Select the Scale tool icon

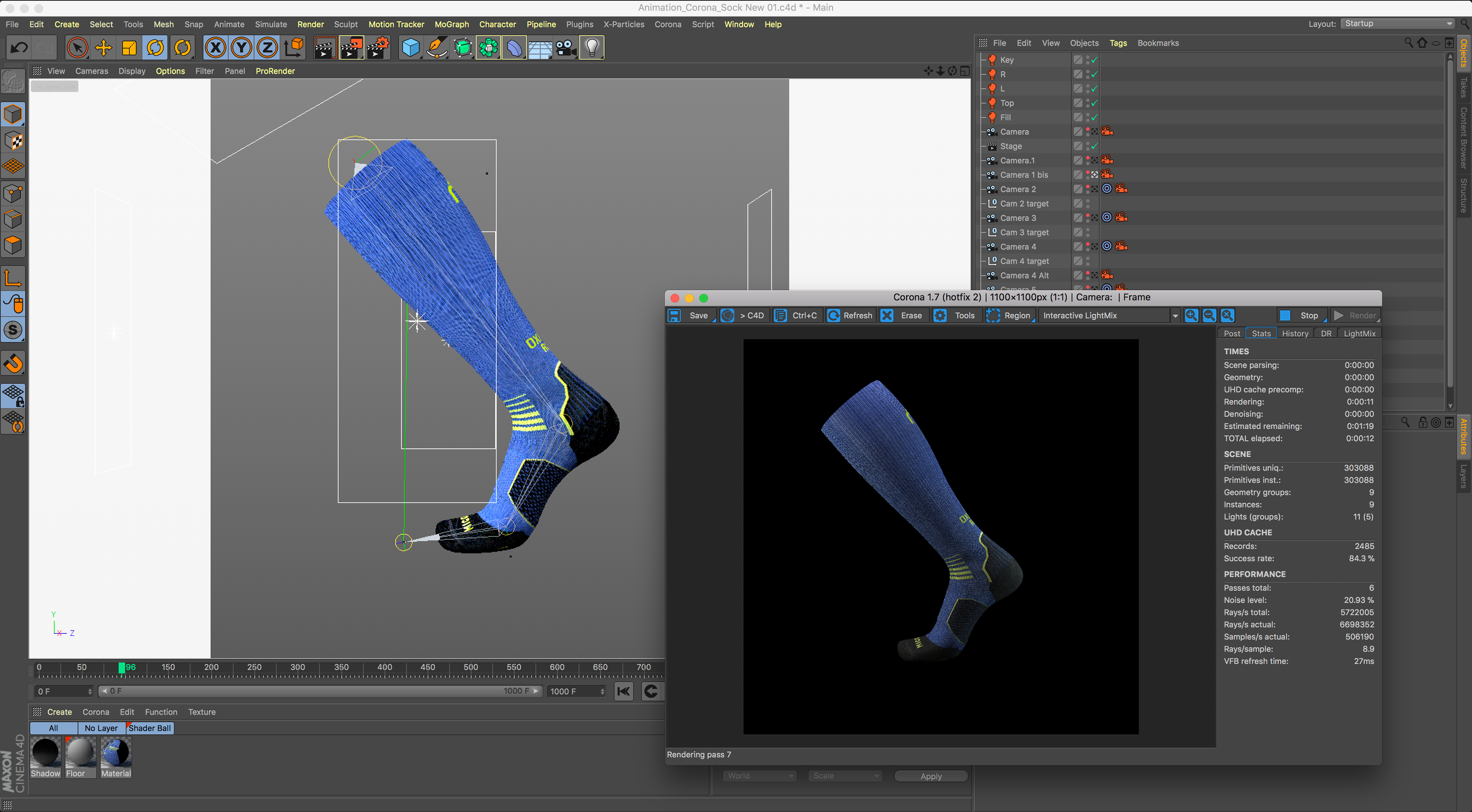coord(129,48)
